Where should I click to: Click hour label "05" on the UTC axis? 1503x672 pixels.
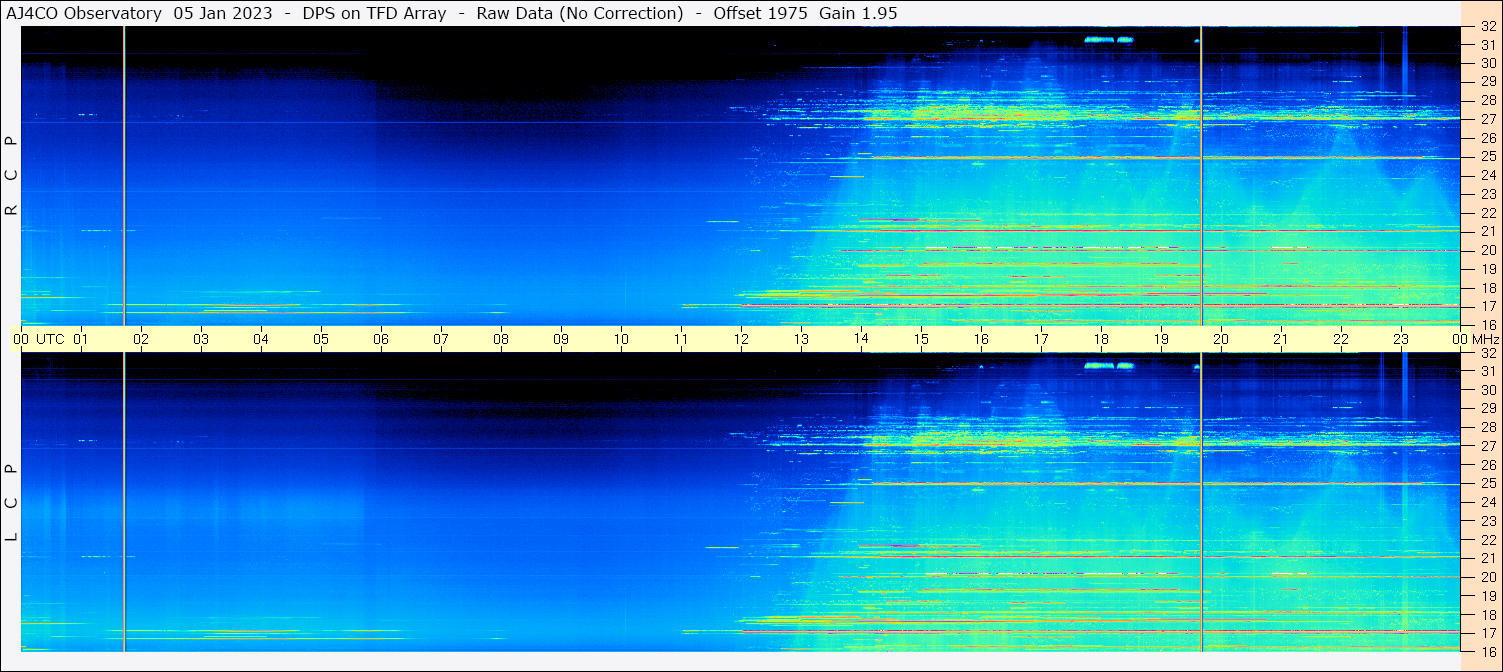321,339
